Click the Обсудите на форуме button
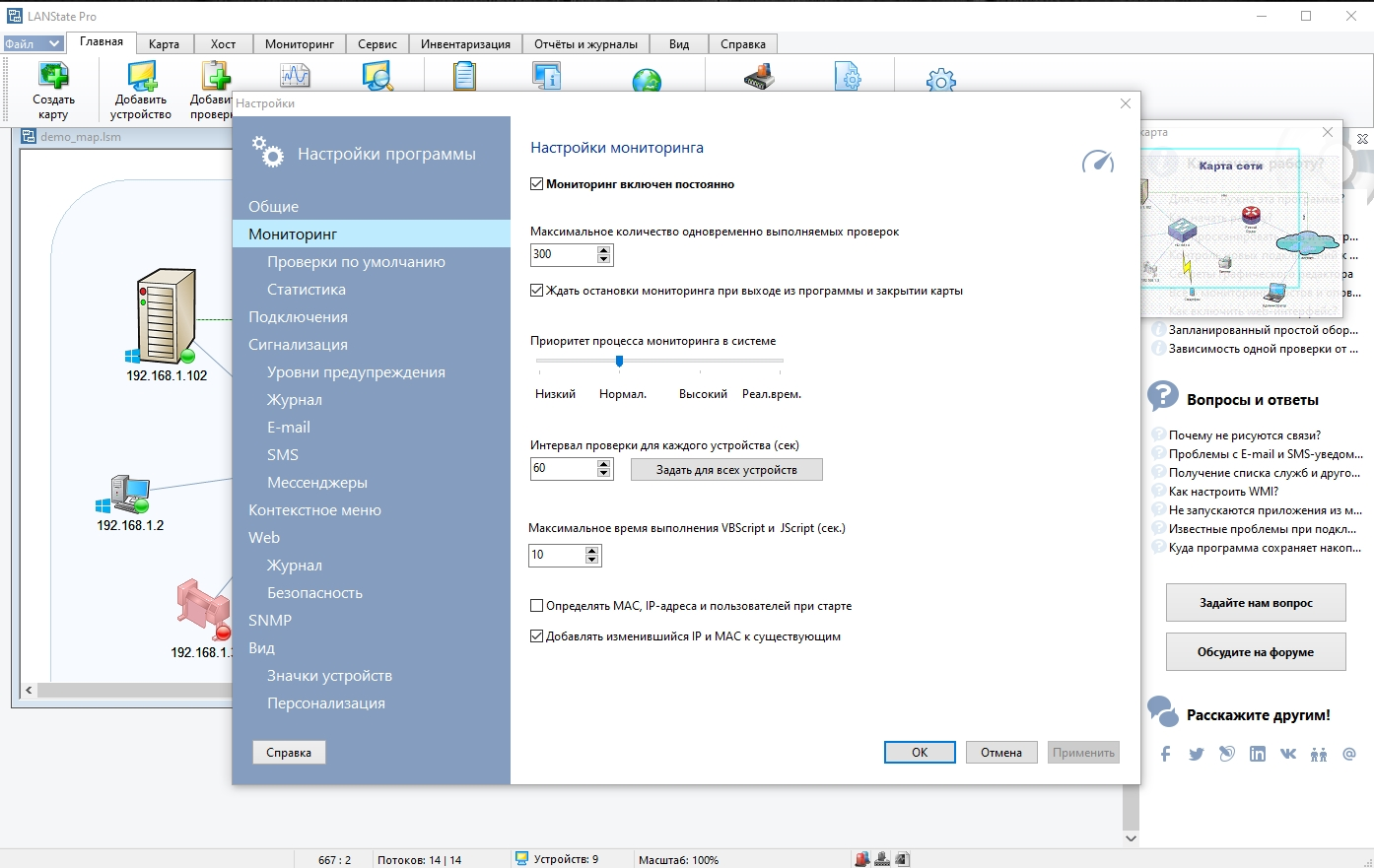 pyautogui.click(x=1256, y=652)
